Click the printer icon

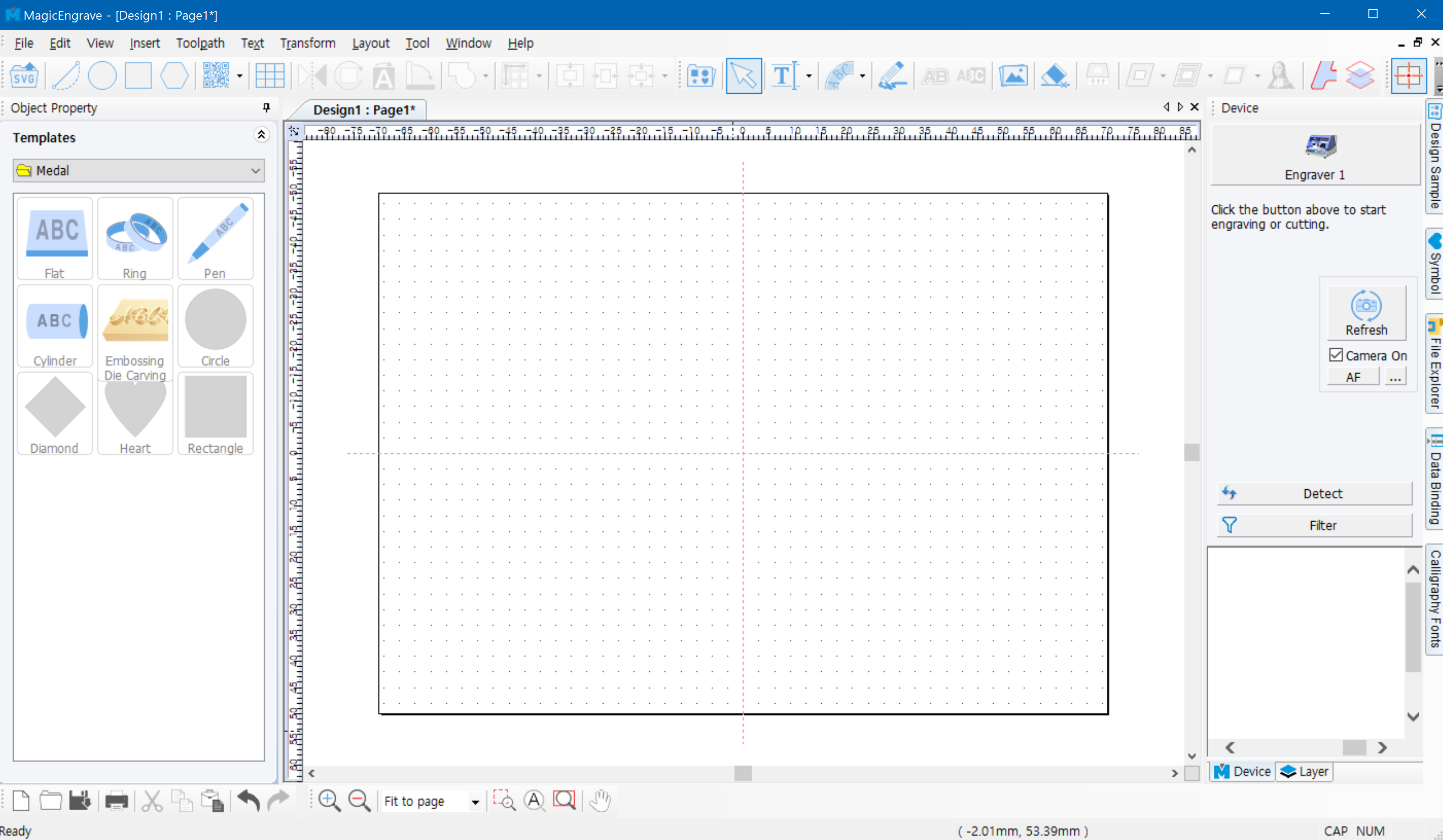(116, 801)
